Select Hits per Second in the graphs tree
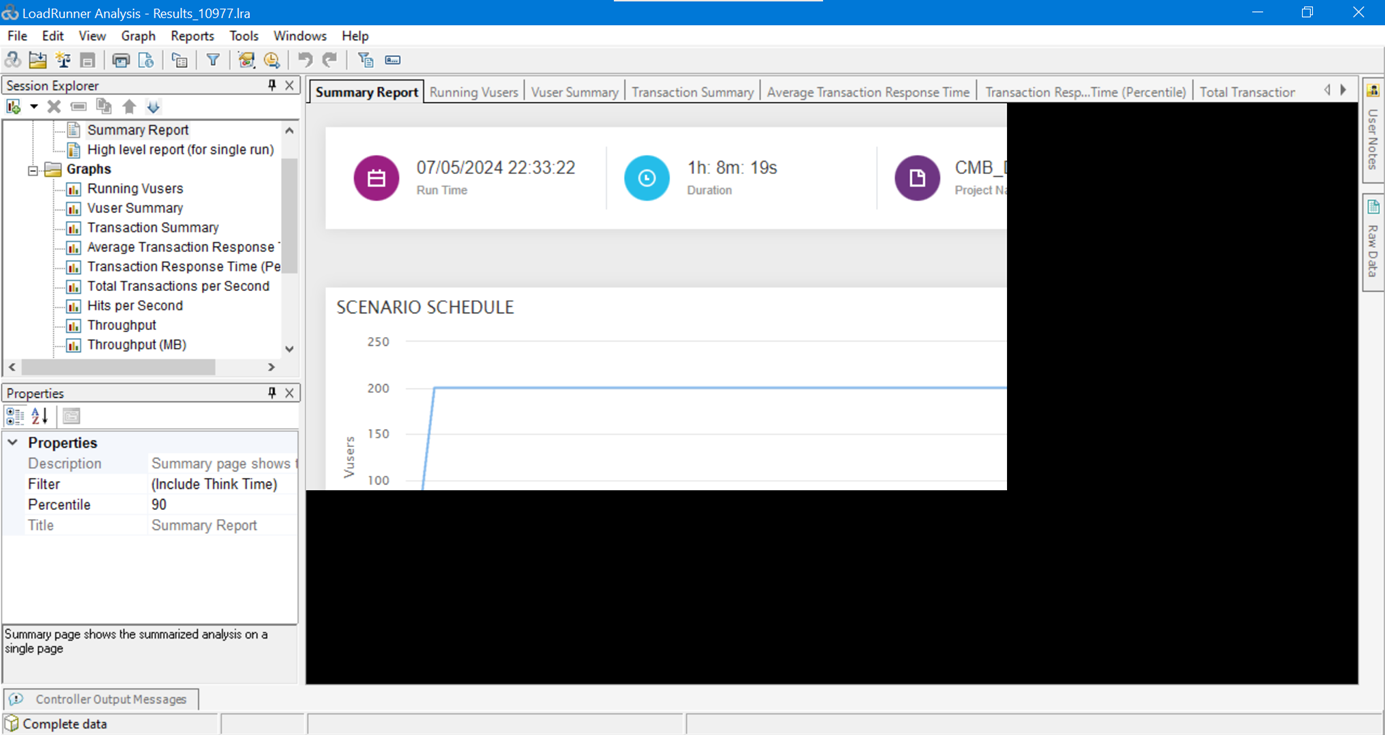 135,306
